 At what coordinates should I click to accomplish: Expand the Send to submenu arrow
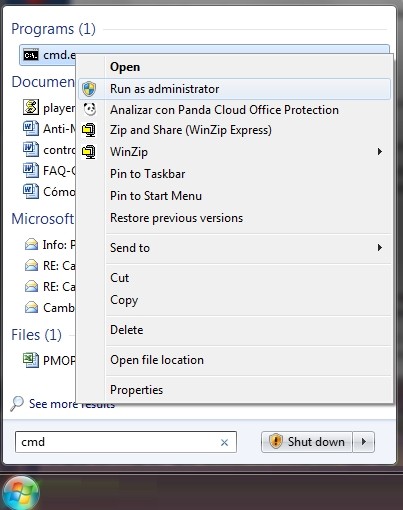pos(379,248)
